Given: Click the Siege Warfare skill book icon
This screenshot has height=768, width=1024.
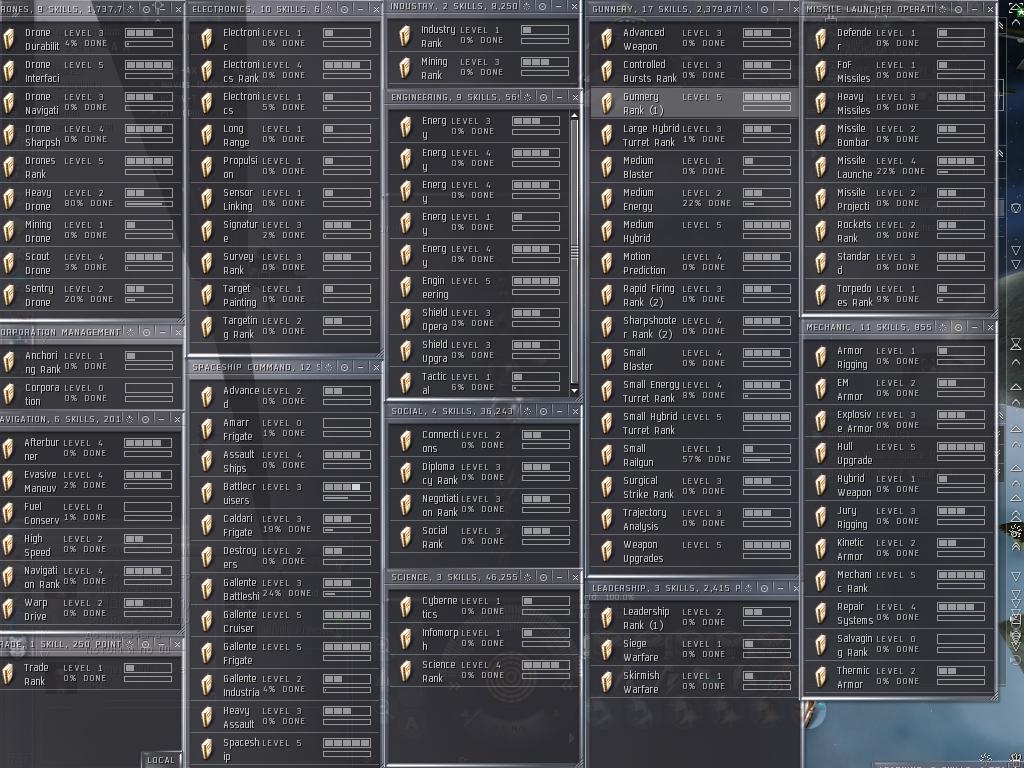Looking at the screenshot, I should (x=607, y=650).
